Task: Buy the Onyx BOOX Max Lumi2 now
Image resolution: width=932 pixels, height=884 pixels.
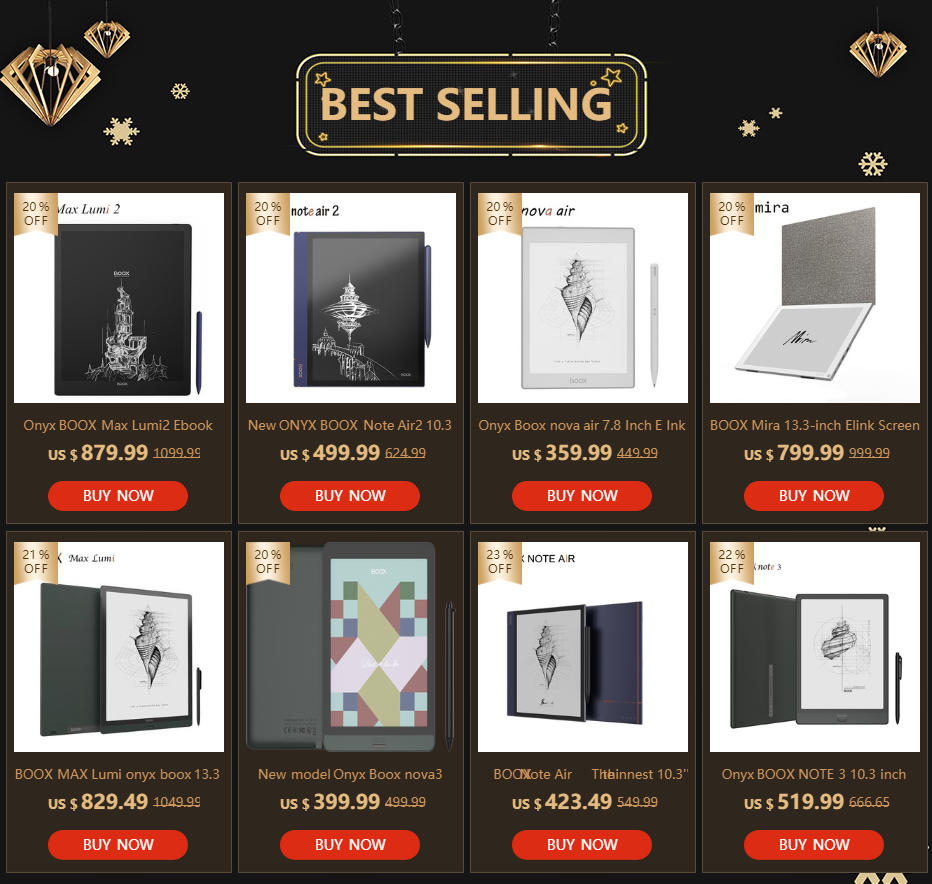Action: click(x=118, y=496)
